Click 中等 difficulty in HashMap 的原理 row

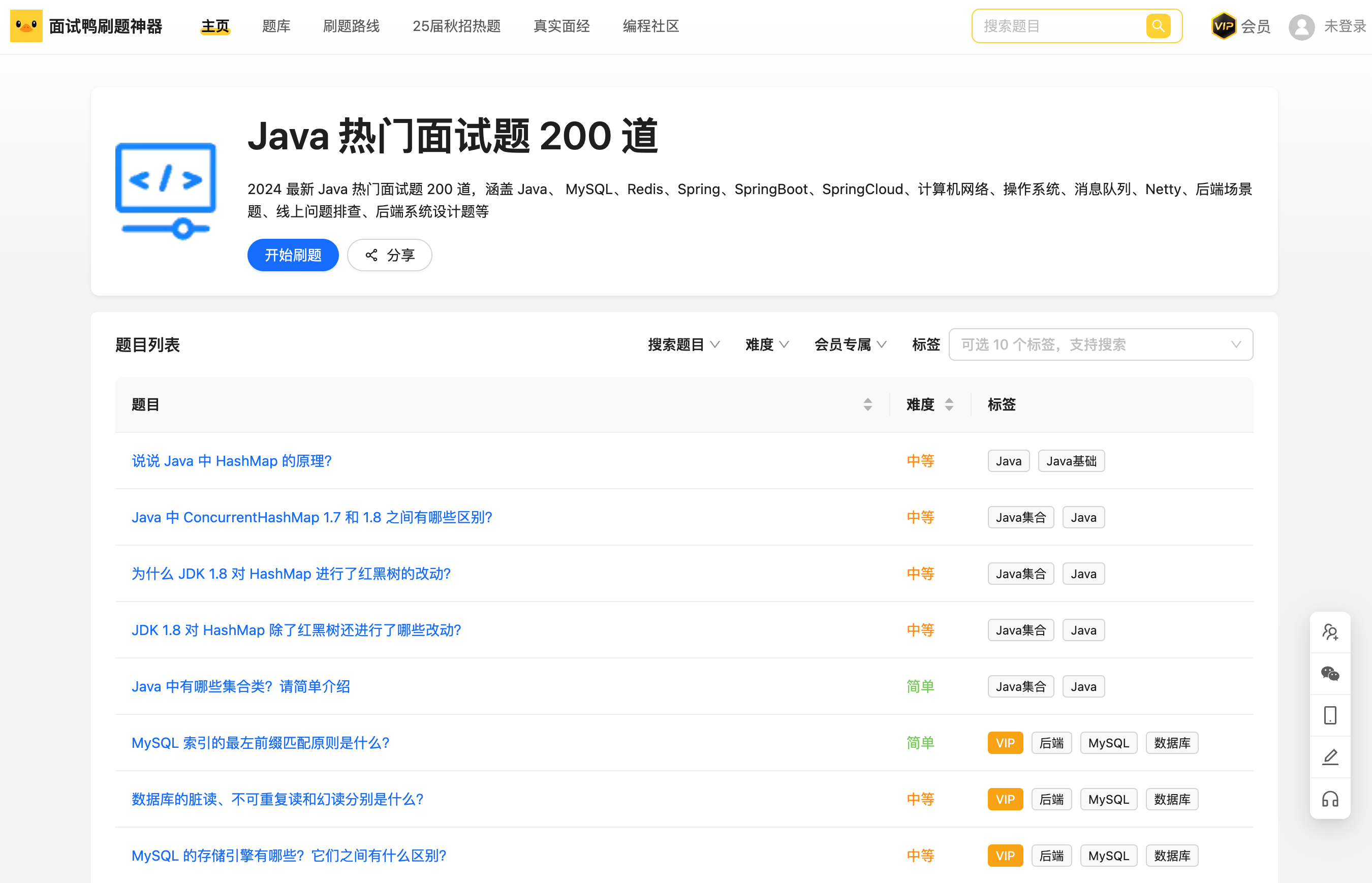pyautogui.click(x=920, y=460)
